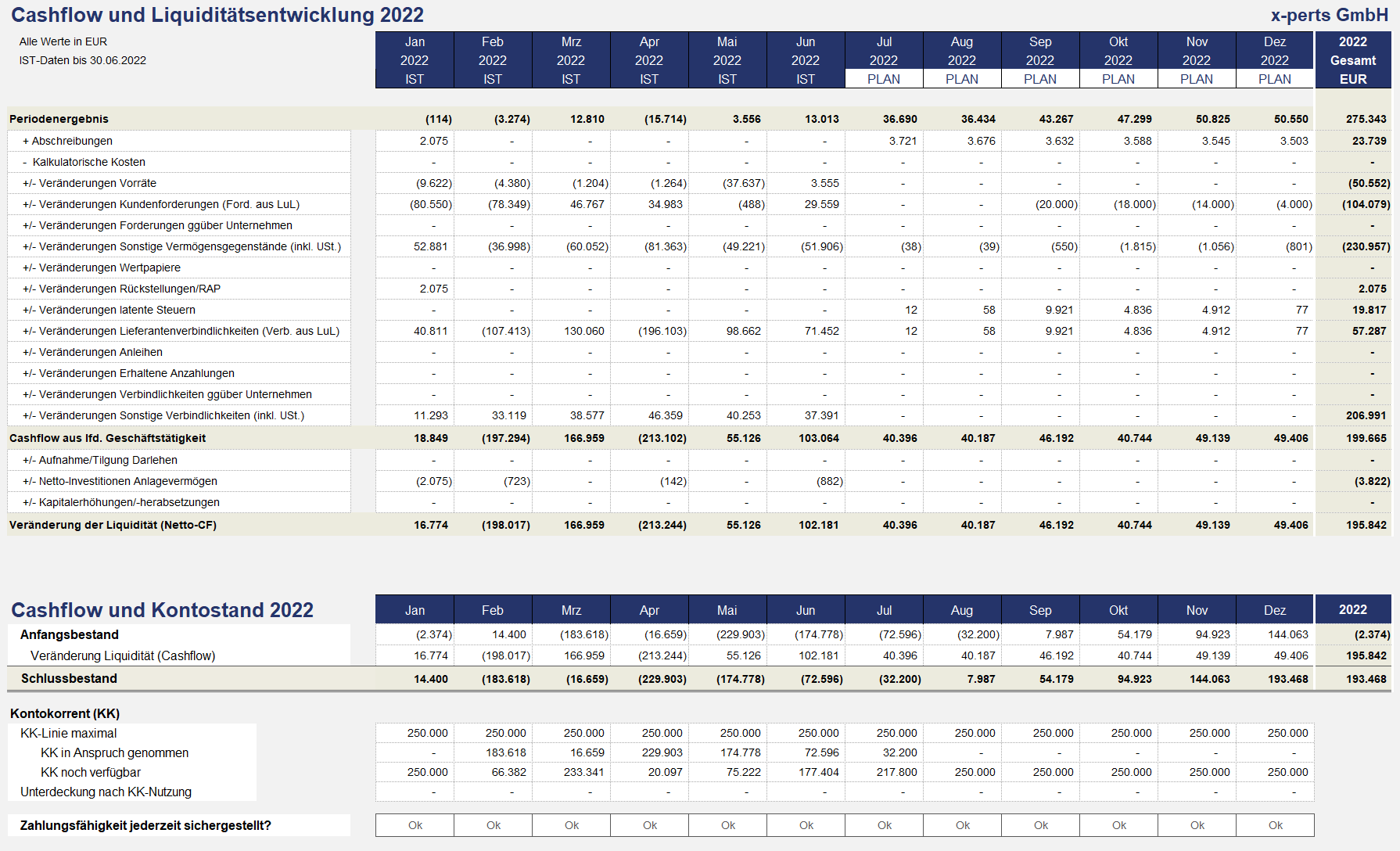Select Veränderungen Wertpapiere row label
1400x851 pixels.
coord(102,268)
